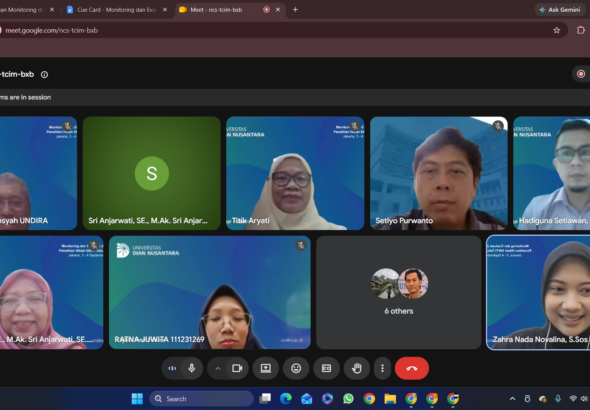The height and width of the screenshot is (410, 590).
Task: Close the Meet browser tab
Action: point(278,10)
